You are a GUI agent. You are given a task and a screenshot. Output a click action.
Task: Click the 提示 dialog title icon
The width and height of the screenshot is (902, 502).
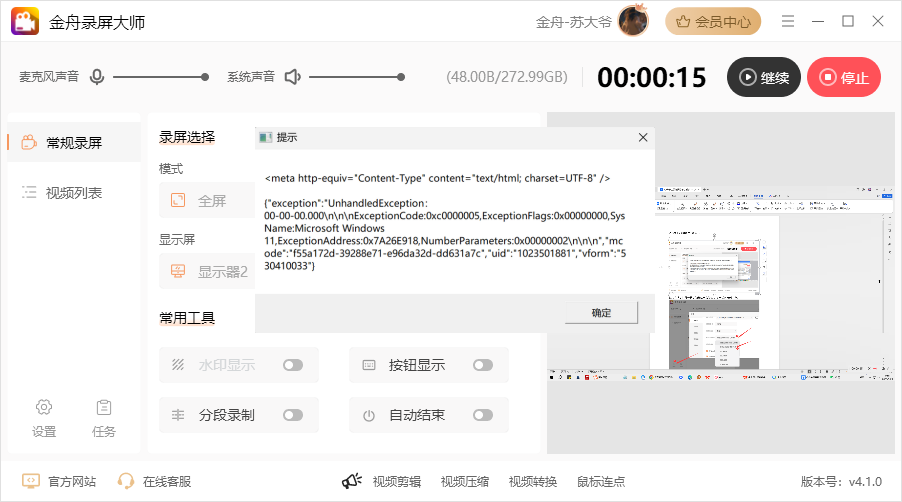click(x=265, y=137)
